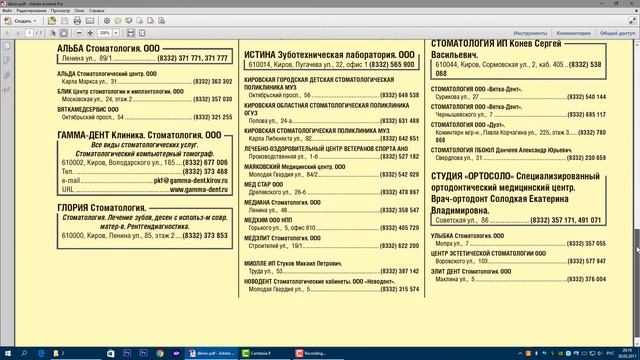
Task: Click the Open file folder icon
Action: [52, 21]
